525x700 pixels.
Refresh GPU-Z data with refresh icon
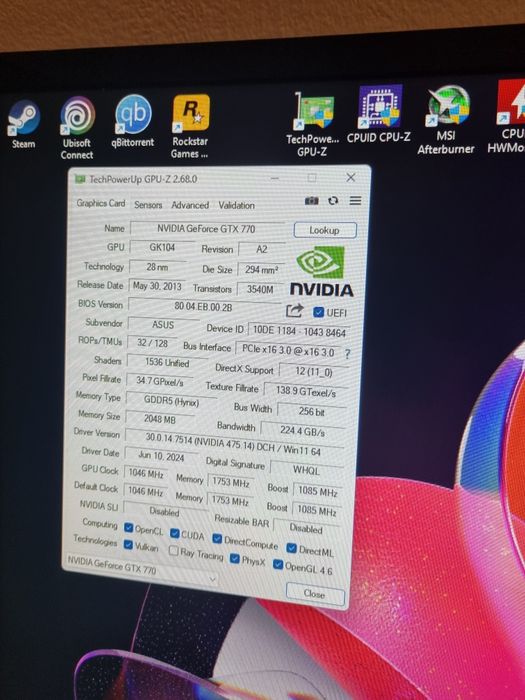point(333,200)
